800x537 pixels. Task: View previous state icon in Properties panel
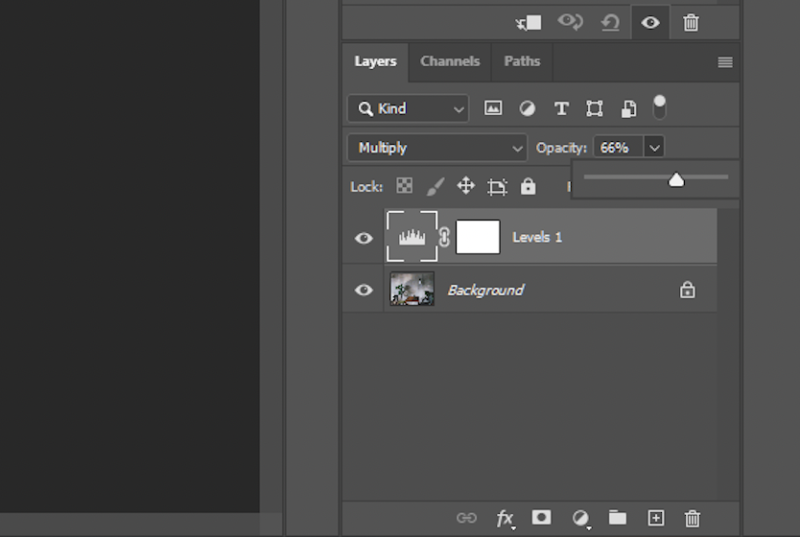coord(570,22)
